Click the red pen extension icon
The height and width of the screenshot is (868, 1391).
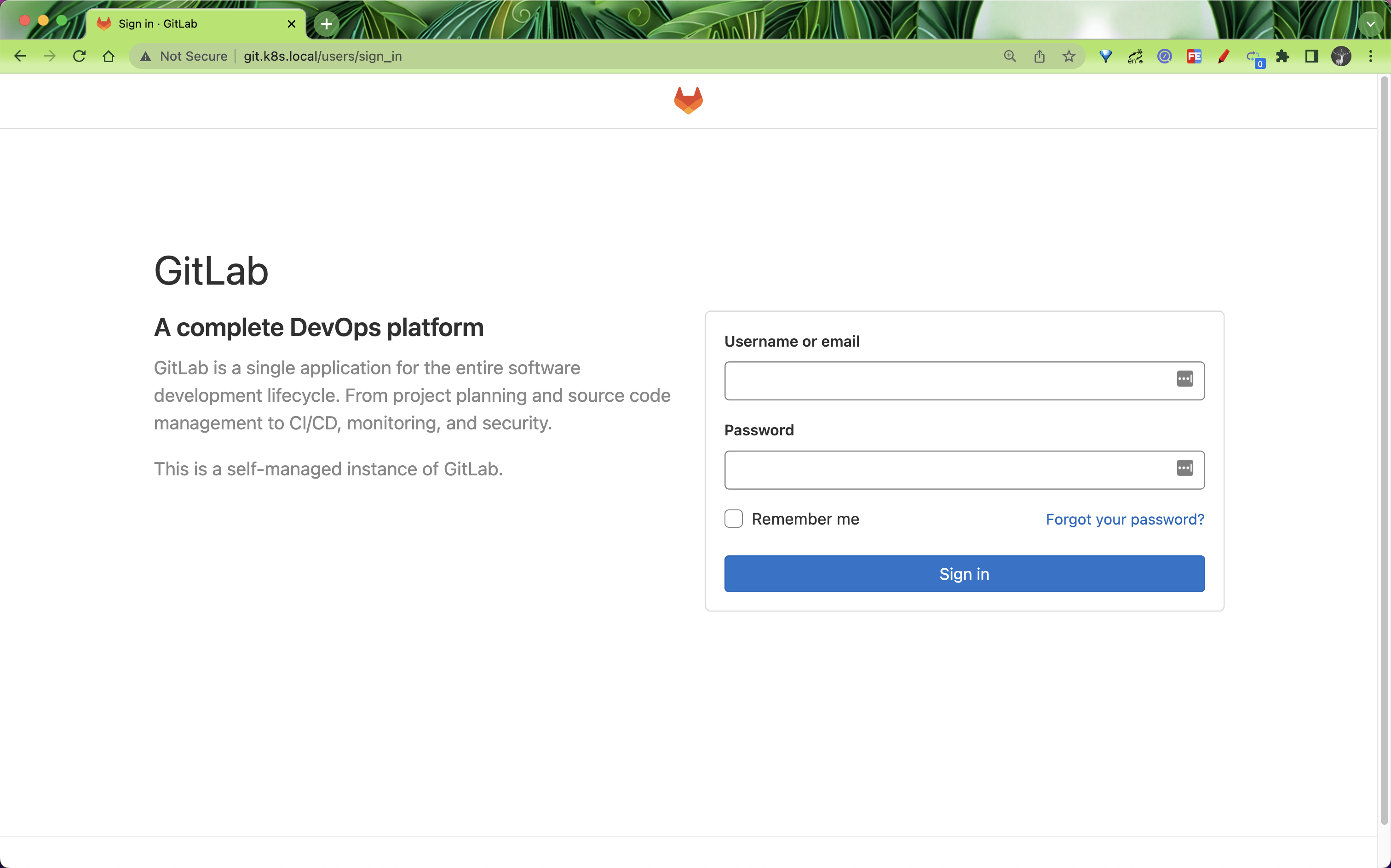point(1223,56)
